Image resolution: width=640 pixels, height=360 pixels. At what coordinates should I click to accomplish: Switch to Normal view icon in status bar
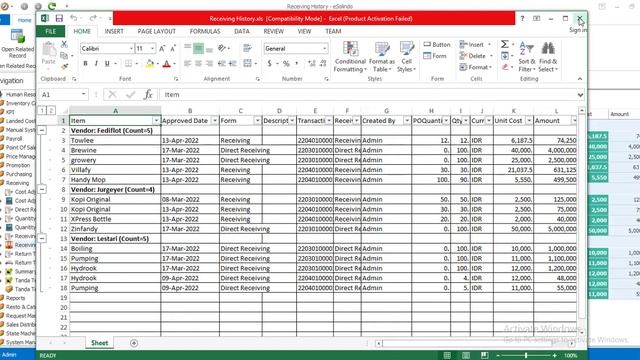point(447,356)
